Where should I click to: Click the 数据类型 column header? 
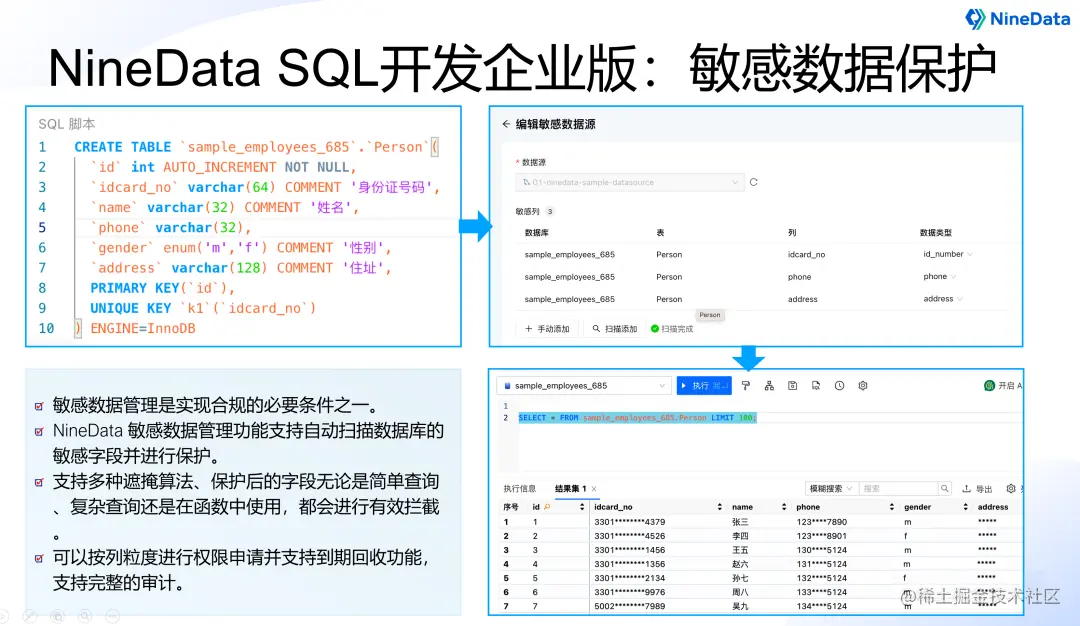[x=935, y=233]
